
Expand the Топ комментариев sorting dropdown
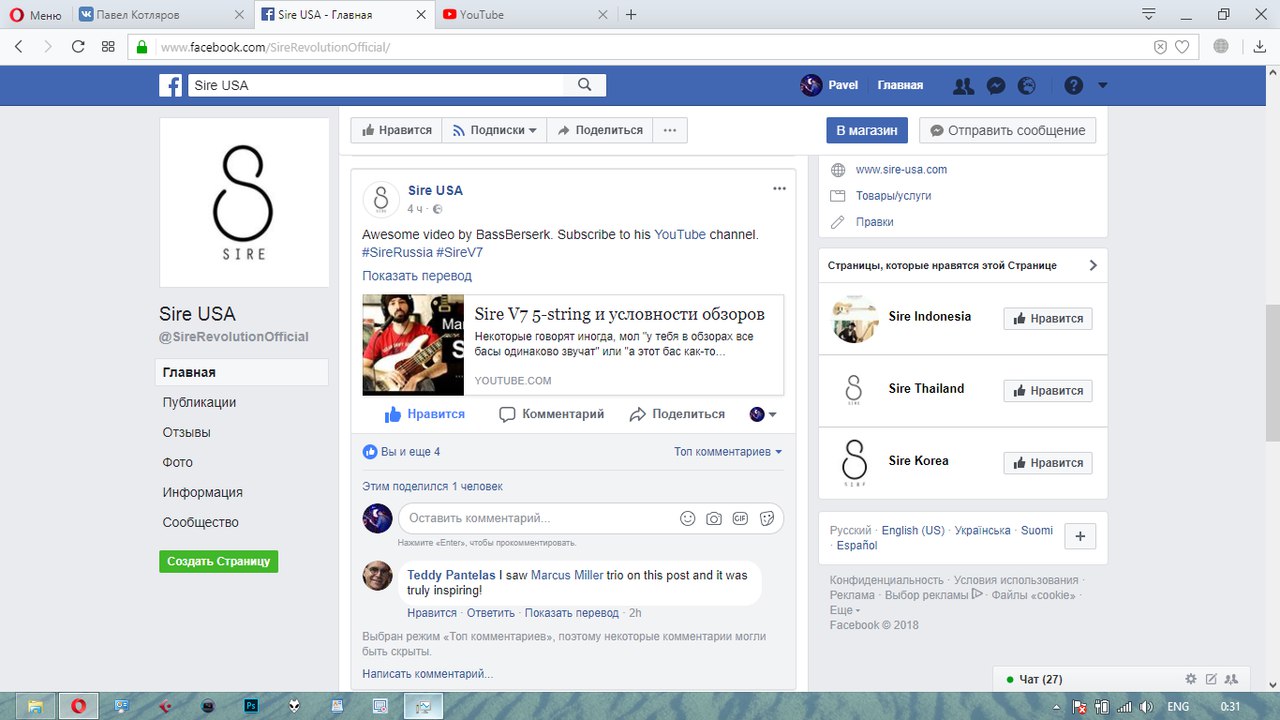pos(728,452)
